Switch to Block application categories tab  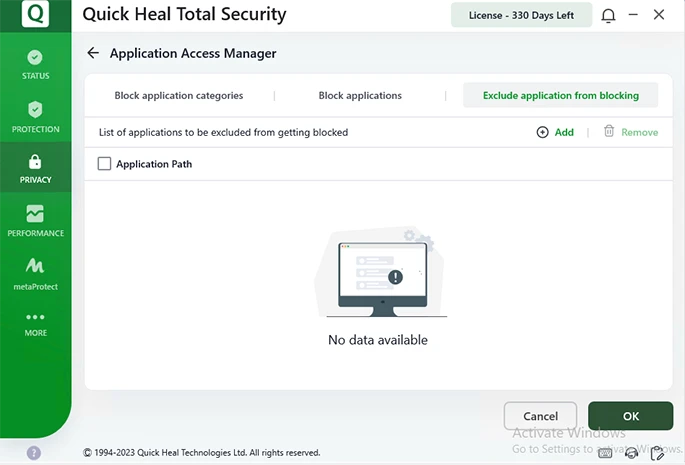pos(179,96)
